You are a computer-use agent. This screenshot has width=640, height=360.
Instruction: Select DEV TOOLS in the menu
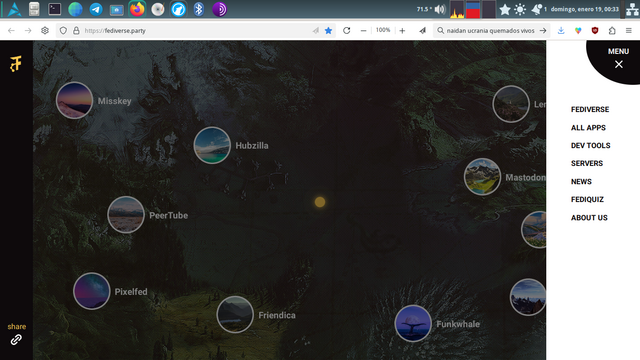pos(590,145)
